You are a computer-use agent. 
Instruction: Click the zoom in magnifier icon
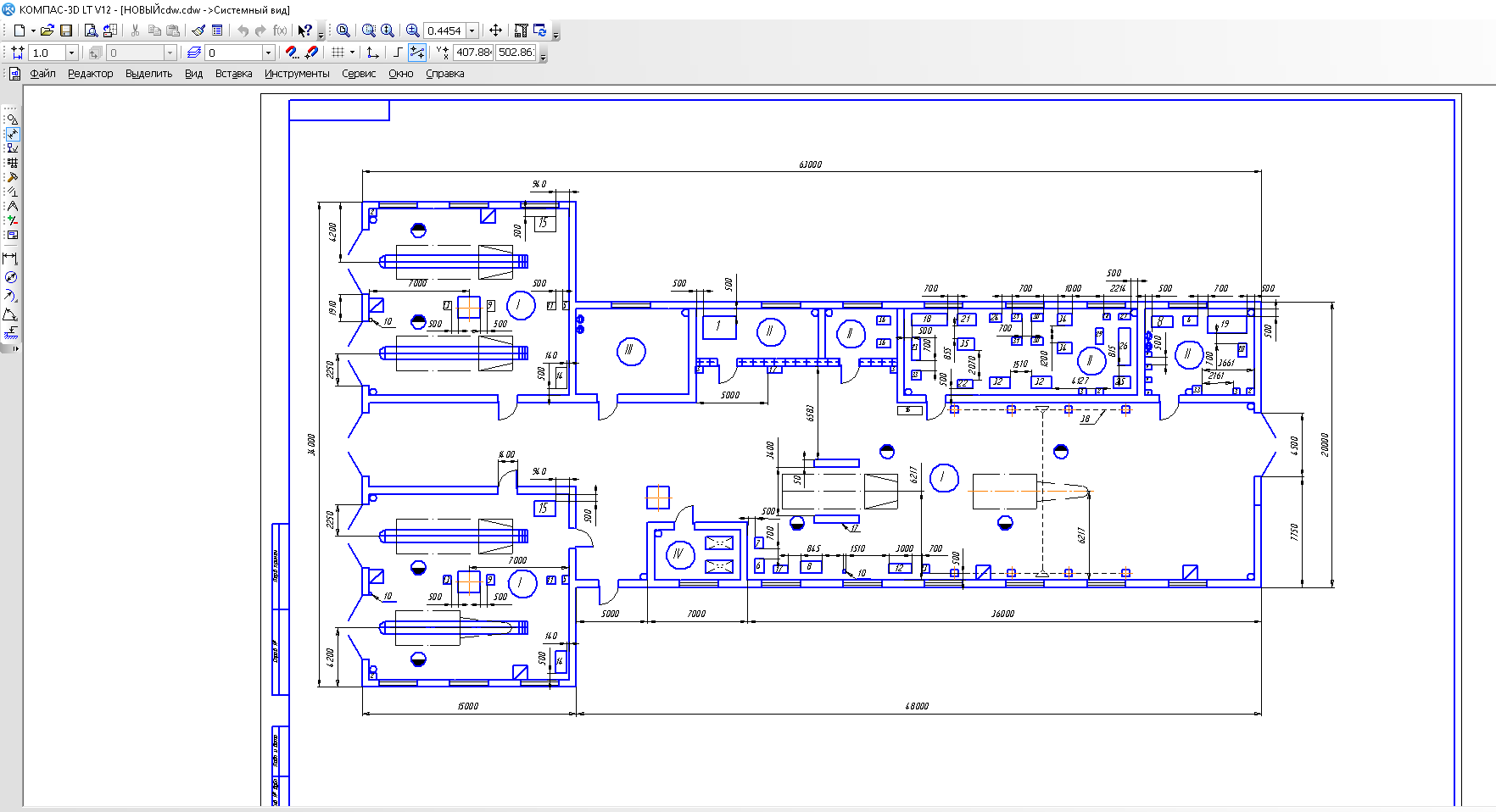point(412,31)
